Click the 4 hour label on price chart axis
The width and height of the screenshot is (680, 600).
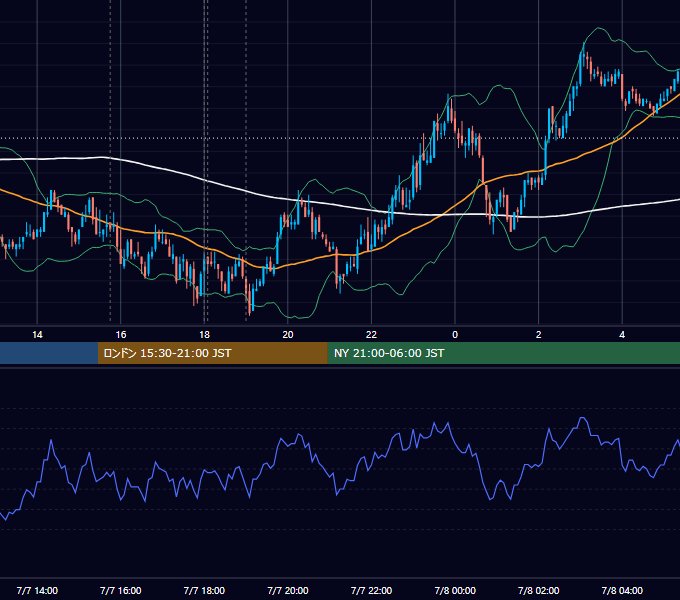[x=622, y=335]
